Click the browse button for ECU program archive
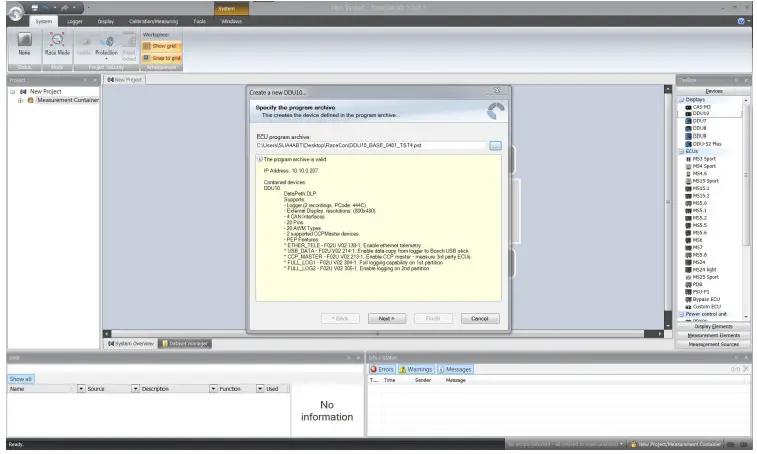Image resolution: width=757 pixels, height=454 pixels. 495,145
